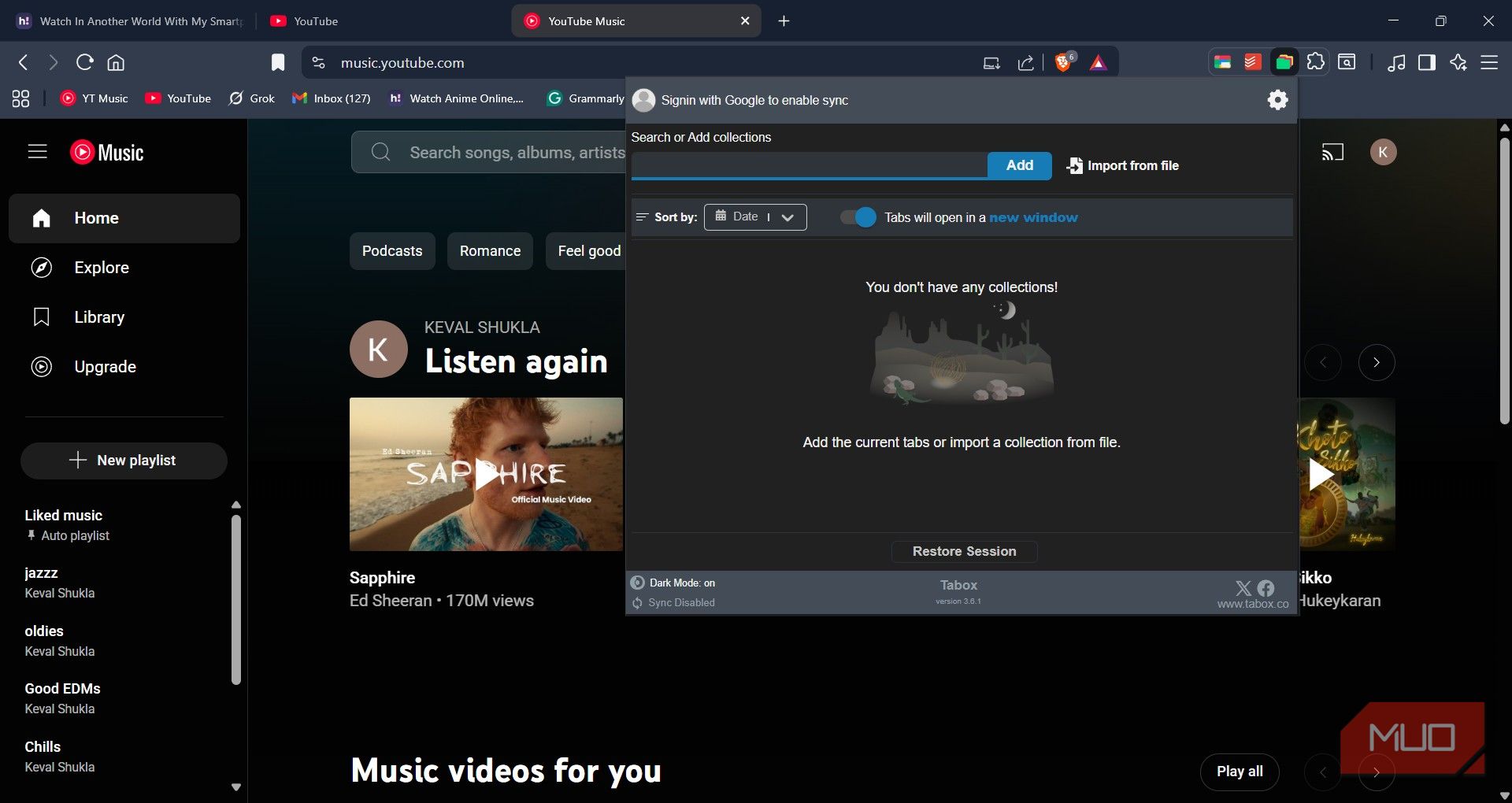The height and width of the screenshot is (803, 1512).
Task: Toggle YouTube Music guide menu
Action: coord(38,151)
